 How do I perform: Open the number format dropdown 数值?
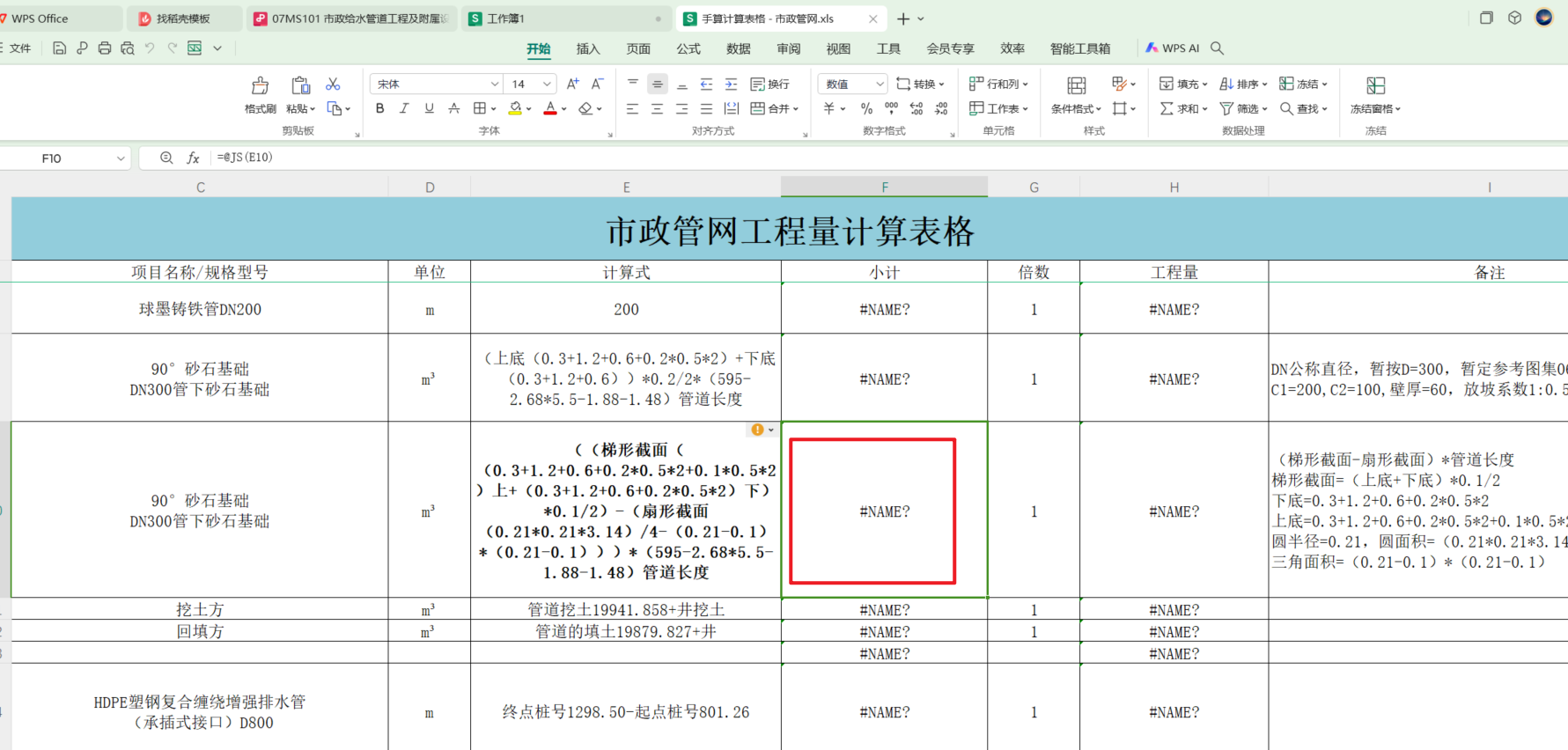[879, 84]
